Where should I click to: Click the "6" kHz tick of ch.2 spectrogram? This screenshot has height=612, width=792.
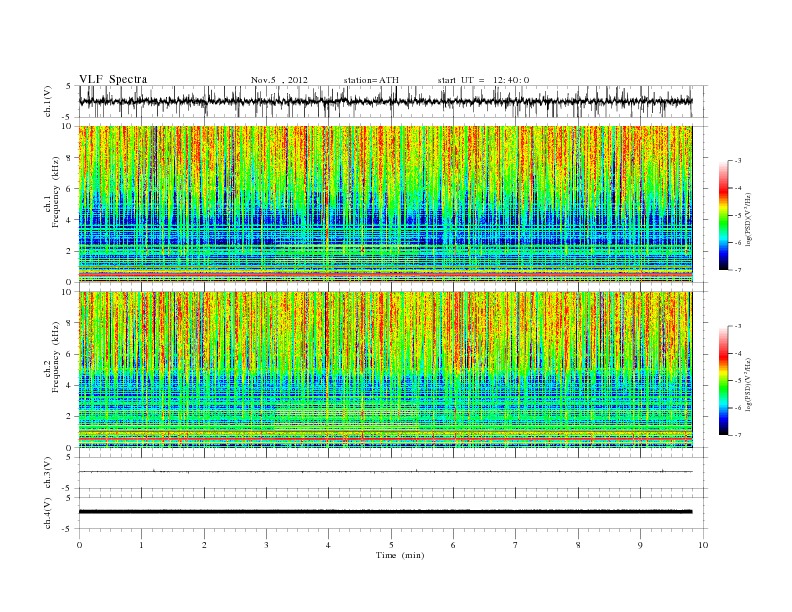pyautogui.click(x=70, y=354)
